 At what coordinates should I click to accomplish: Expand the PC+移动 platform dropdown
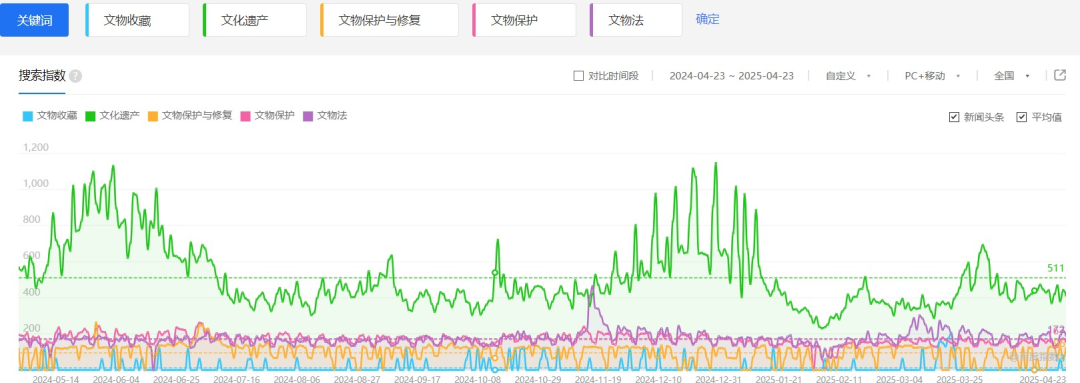[x=932, y=76]
